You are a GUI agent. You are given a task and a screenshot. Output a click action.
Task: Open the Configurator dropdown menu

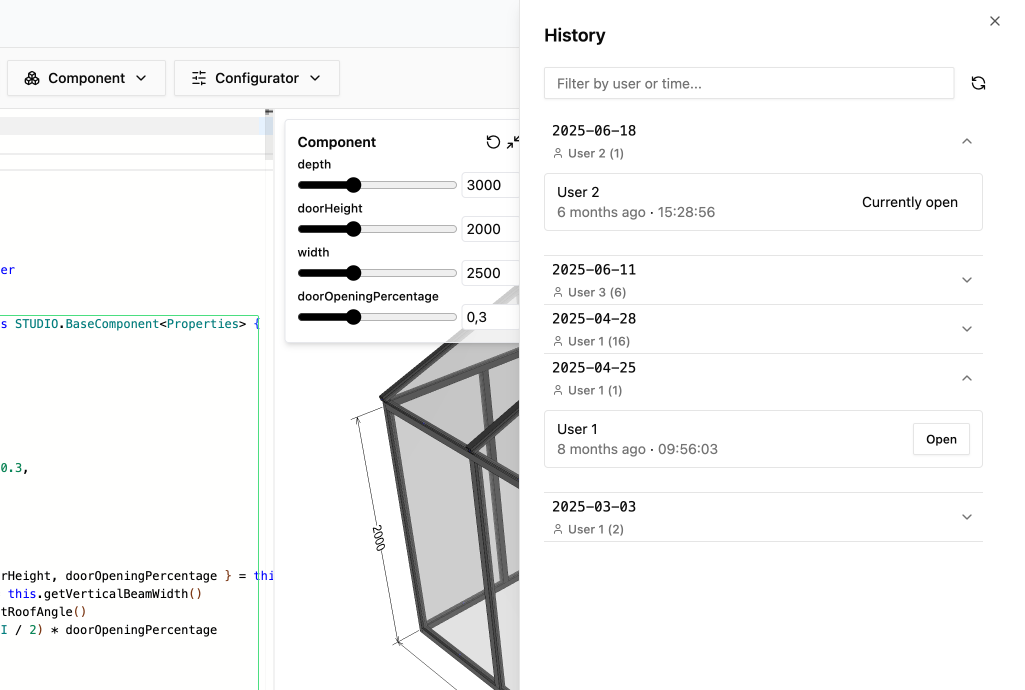(x=314, y=77)
